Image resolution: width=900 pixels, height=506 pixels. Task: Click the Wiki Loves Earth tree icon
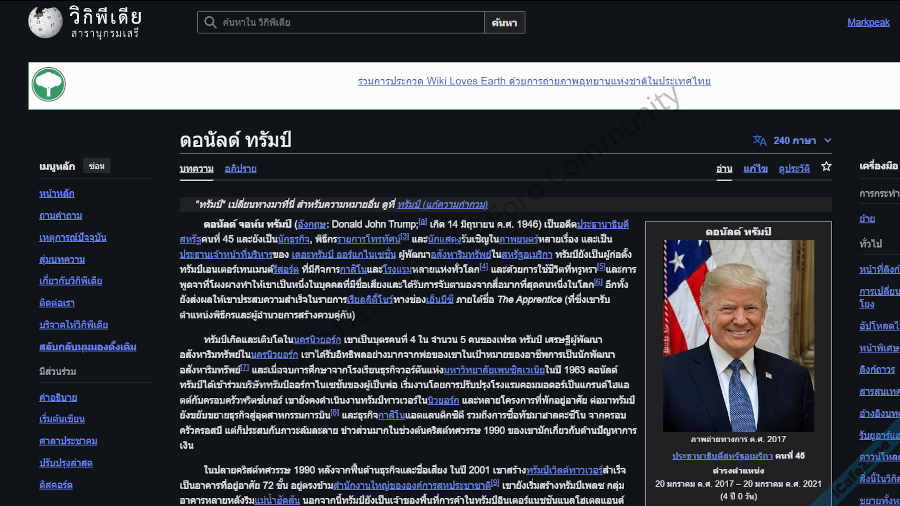(48, 85)
